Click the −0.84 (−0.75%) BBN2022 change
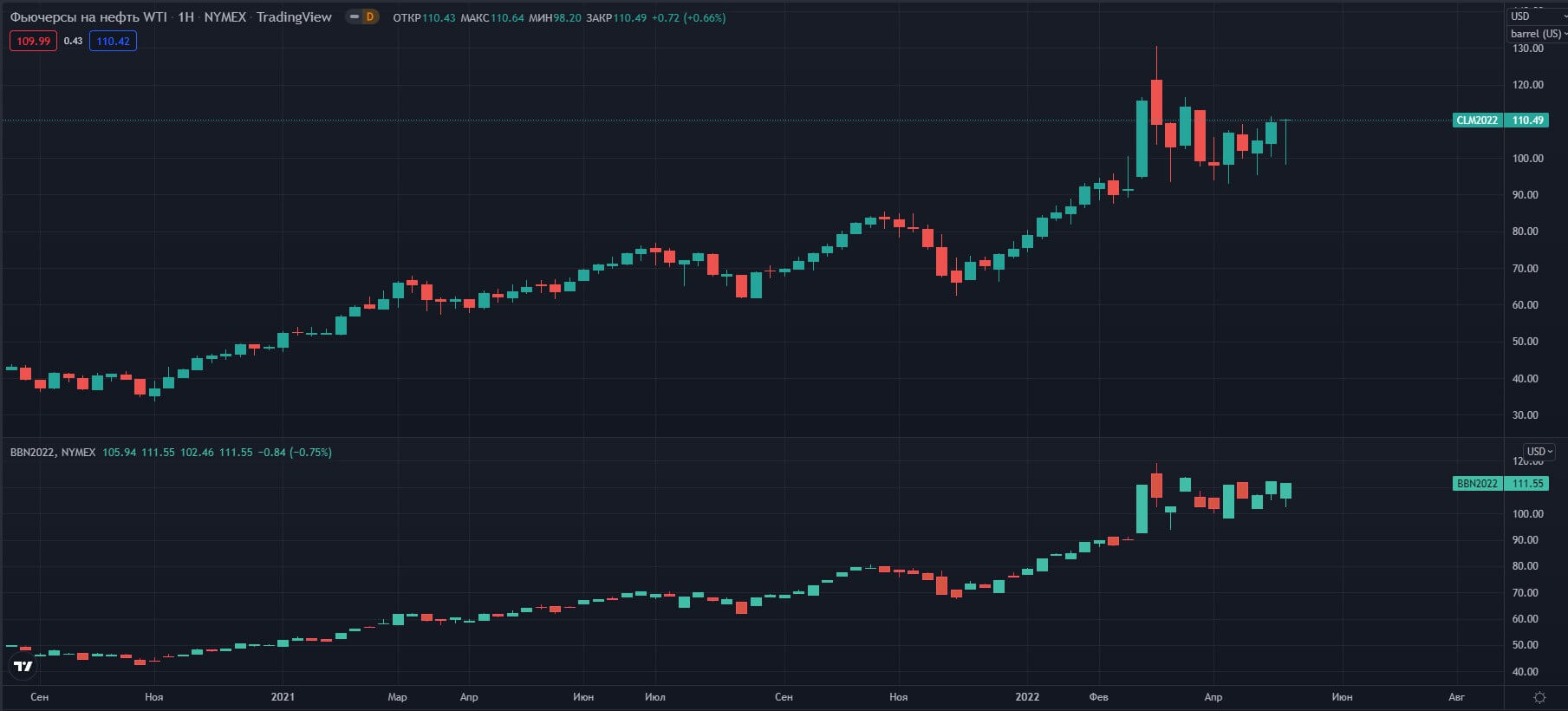 (295, 453)
